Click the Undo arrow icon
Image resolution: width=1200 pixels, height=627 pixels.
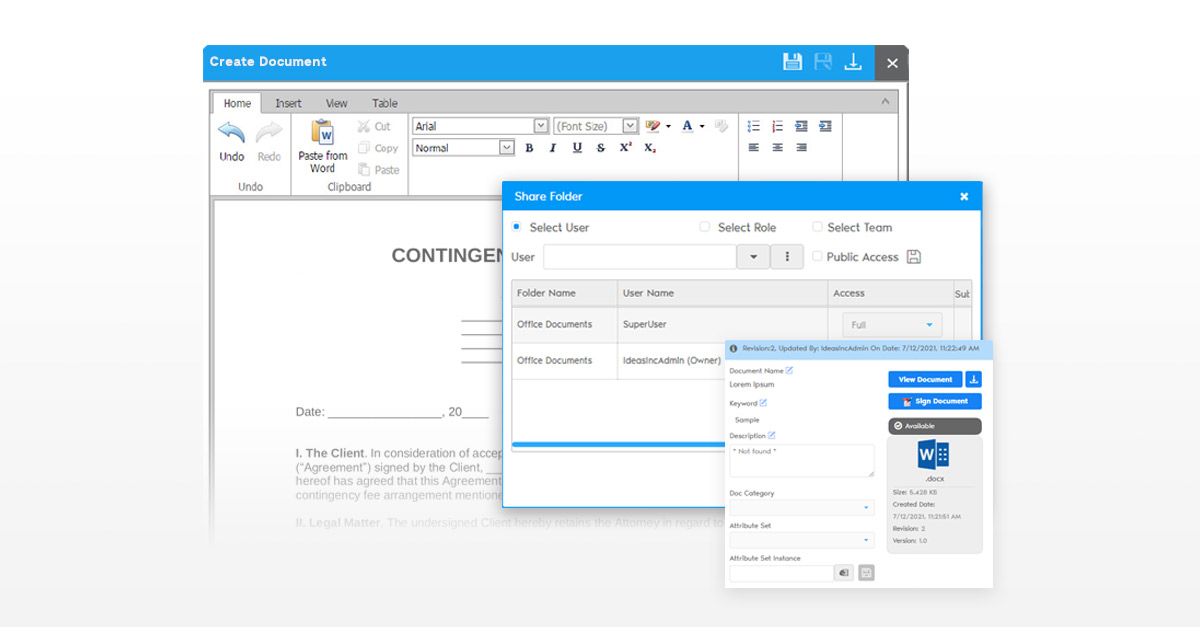[x=231, y=132]
